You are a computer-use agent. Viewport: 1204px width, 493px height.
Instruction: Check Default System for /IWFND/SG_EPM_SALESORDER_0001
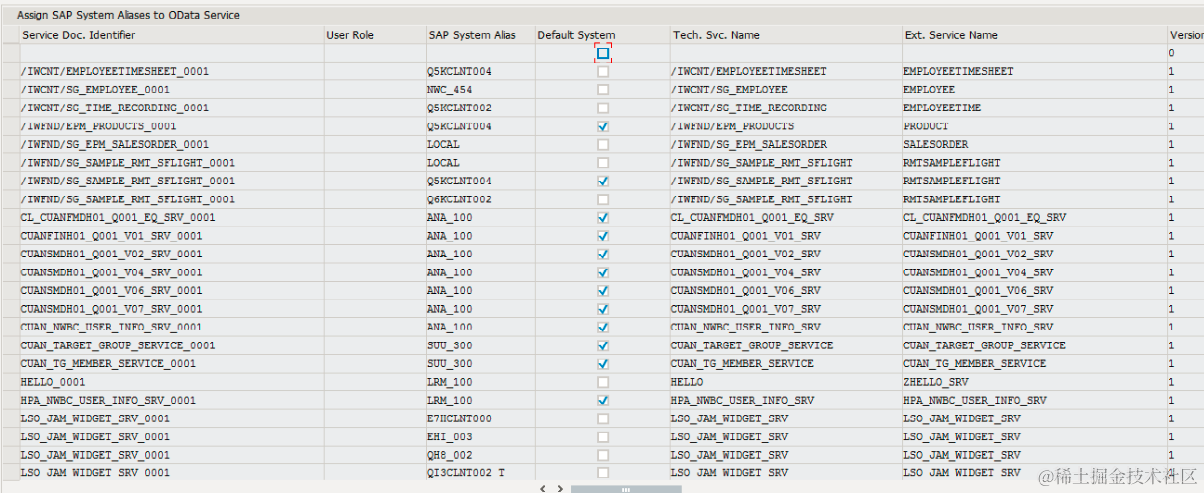click(x=603, y=144)
